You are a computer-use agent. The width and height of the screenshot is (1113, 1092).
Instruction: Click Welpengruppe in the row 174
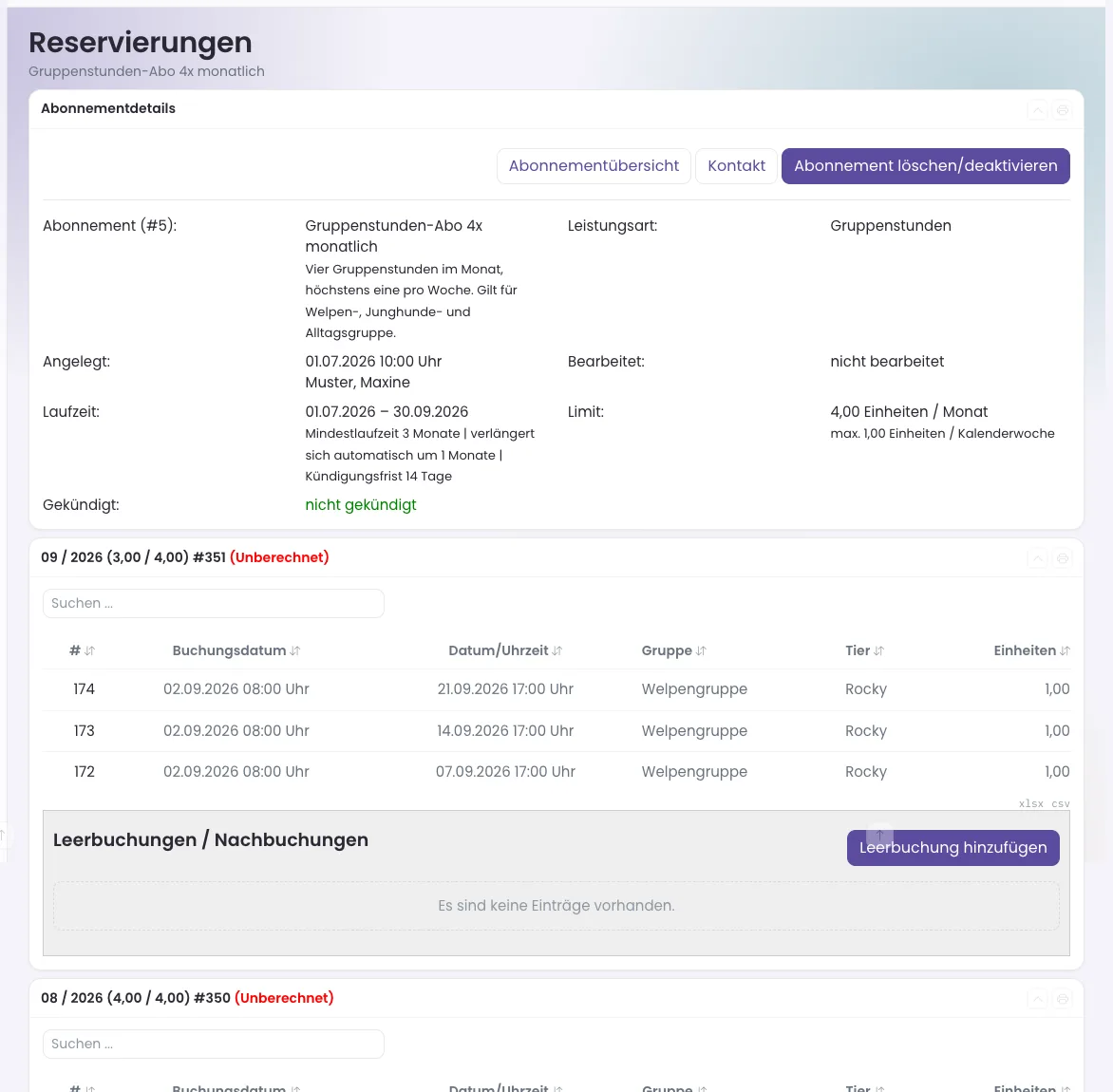click(x=694, y=689)
